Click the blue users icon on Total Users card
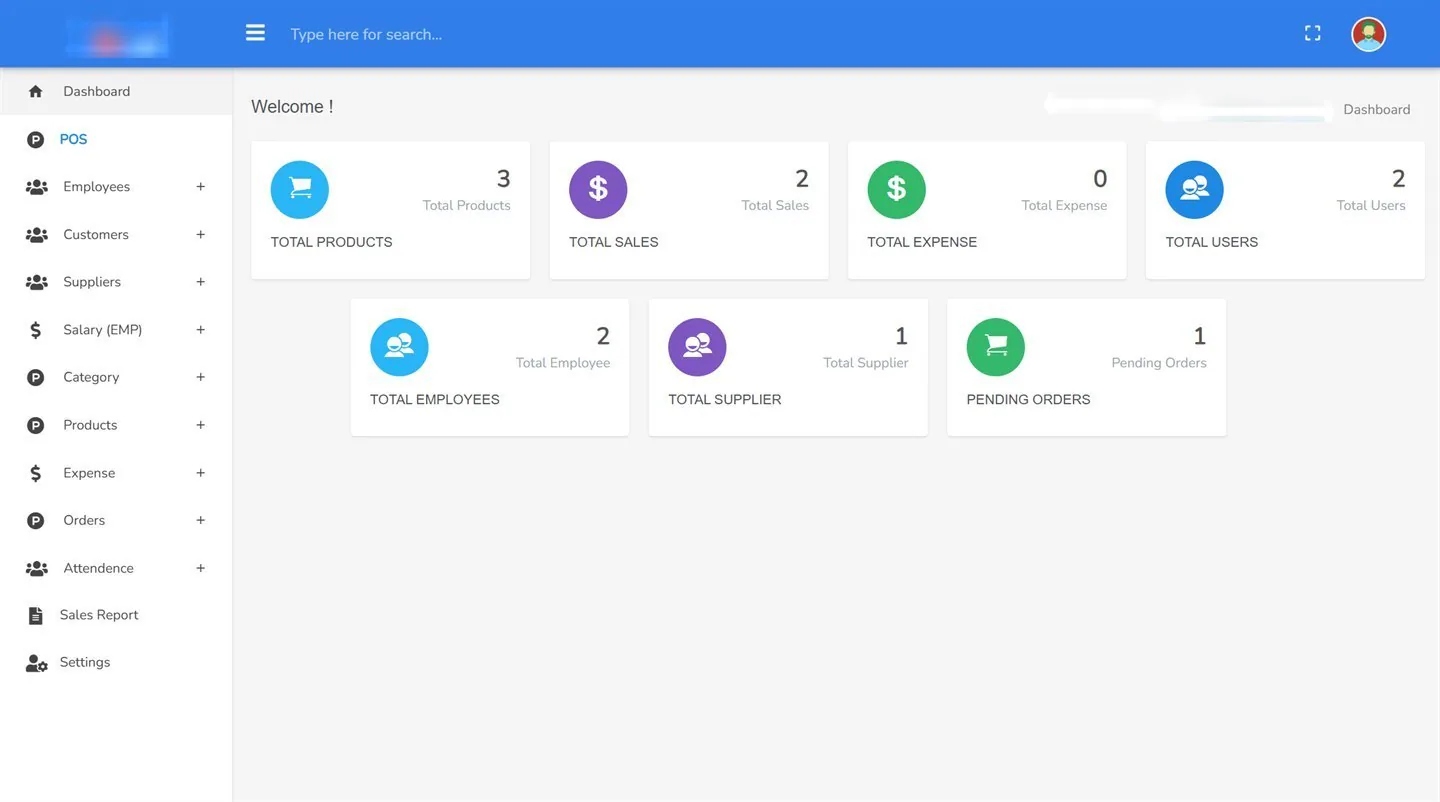Image resolution: width=1440 pixels, height=802 pixels. [x=1194, y=190]
